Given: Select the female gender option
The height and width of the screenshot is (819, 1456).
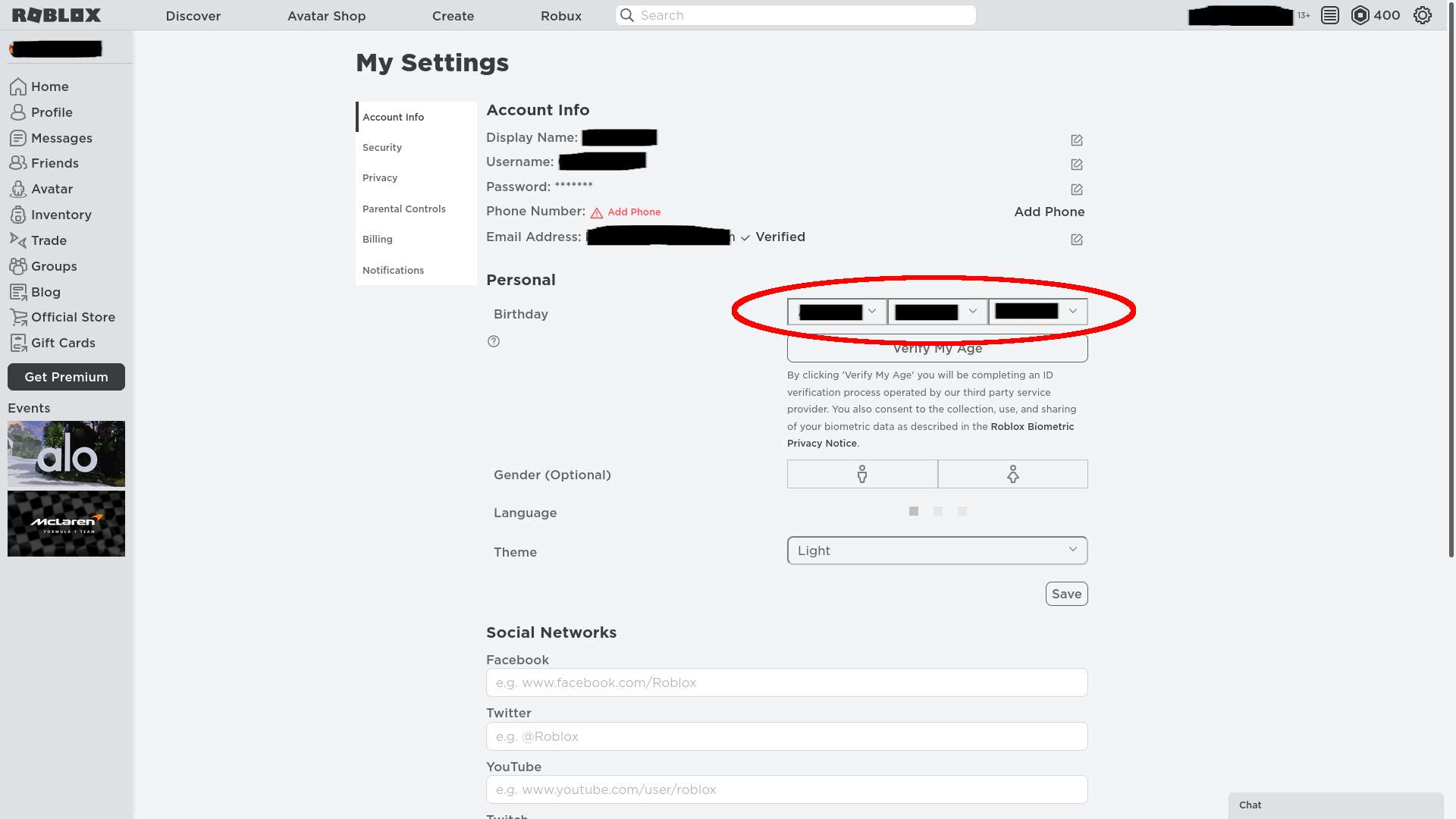Looking at the screenshot, I should click(x=1013, y=474).
